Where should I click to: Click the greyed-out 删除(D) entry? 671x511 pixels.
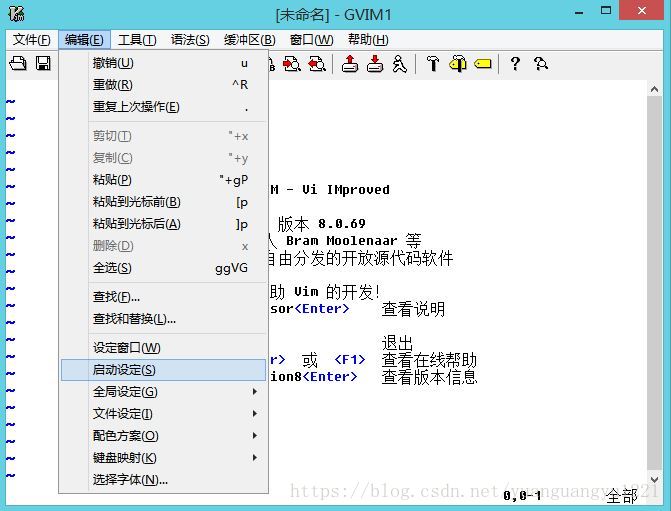163,246
